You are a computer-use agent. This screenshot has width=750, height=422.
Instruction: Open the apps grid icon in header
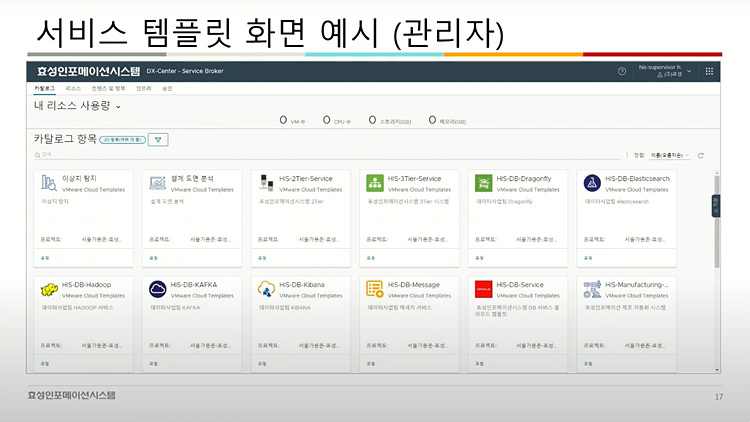(709, 71)
